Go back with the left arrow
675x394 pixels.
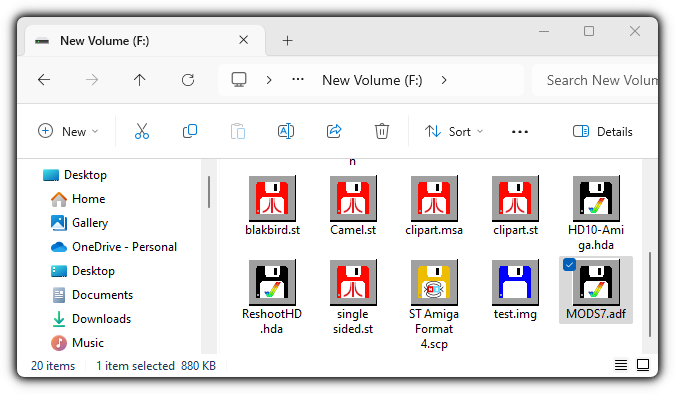pyautogui.click(x=44, y=80)
